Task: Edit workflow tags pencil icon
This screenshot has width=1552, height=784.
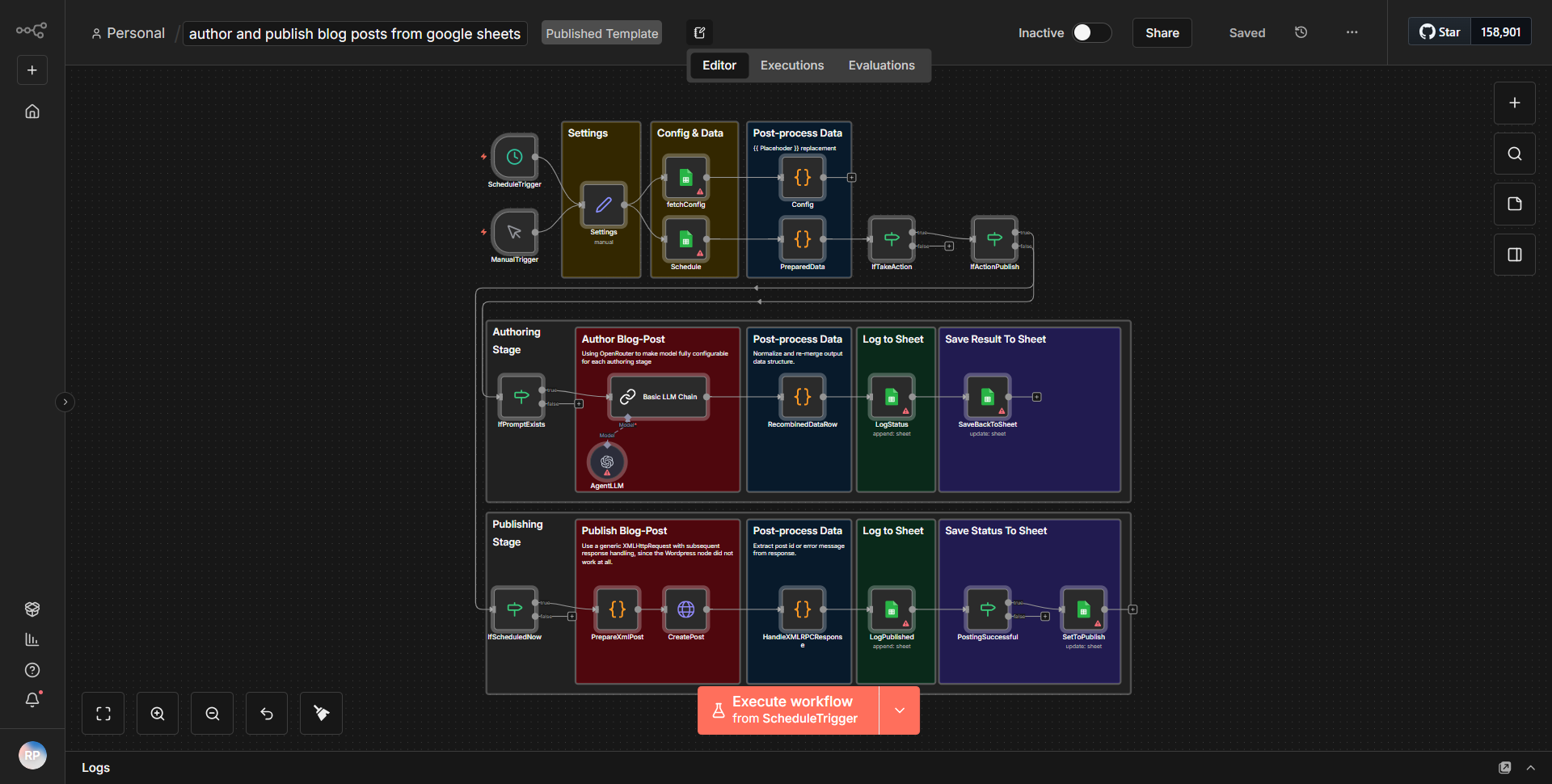Action: coord(700,33)
